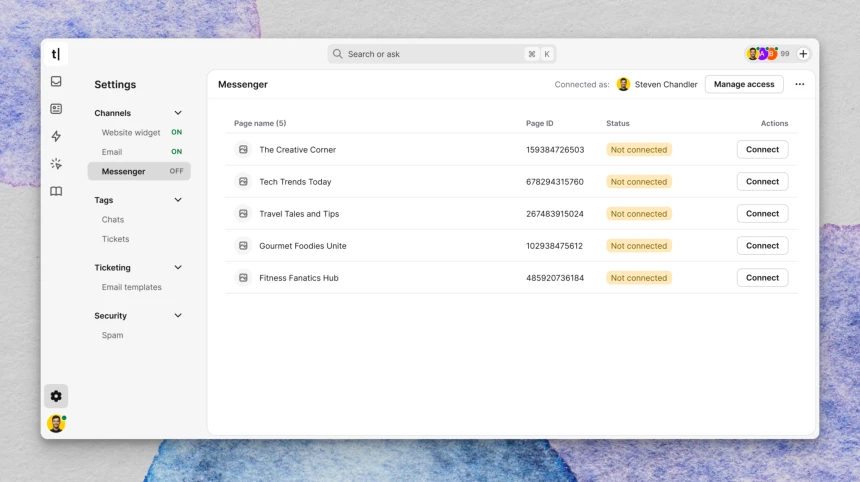Open the book knowledge base icon
The height and width of the screenshot is (482, 860).
click(x=56, y=191)
